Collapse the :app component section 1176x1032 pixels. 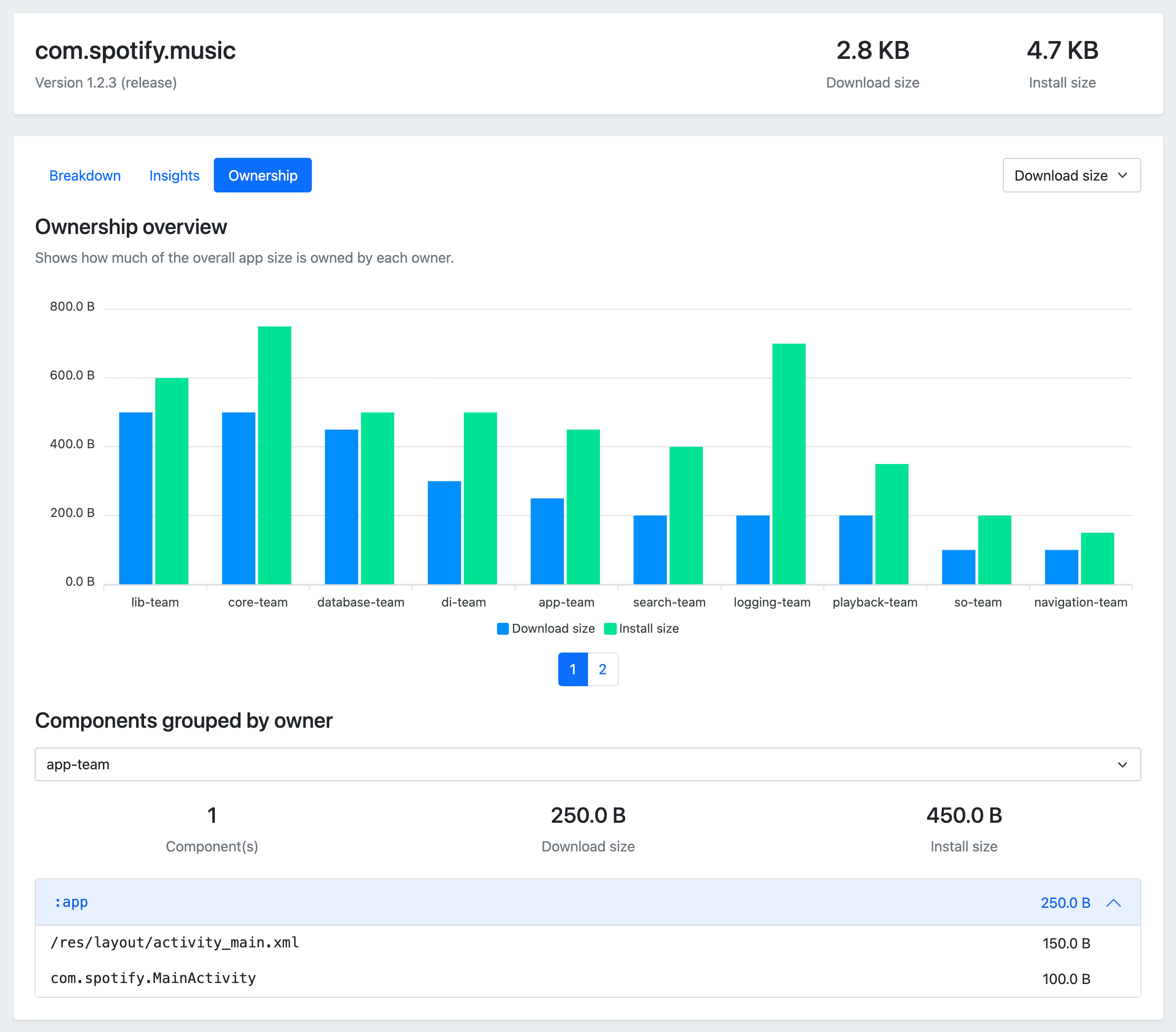coord(1118,901)
